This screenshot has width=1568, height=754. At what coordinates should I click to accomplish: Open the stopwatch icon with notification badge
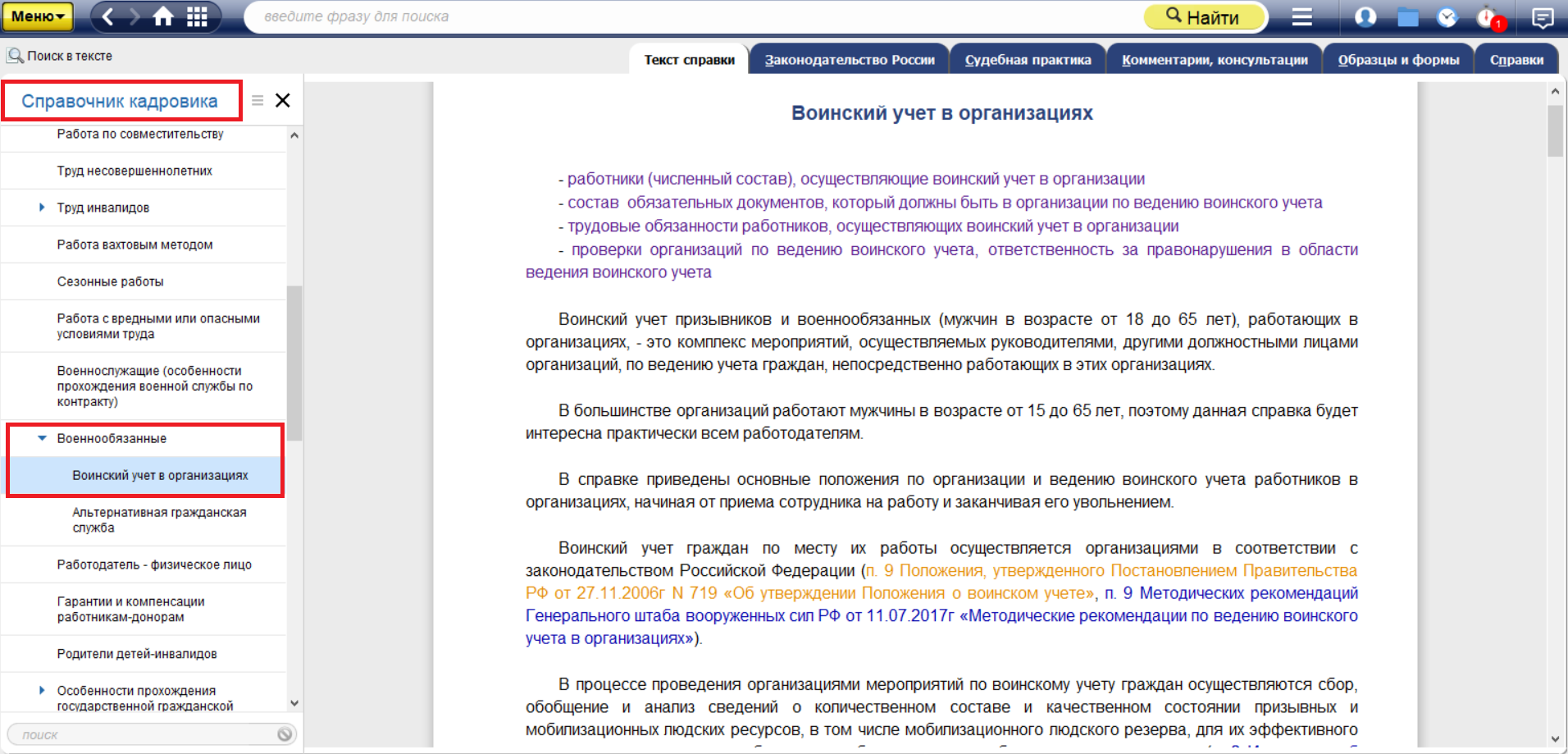tap(1490, 17)
